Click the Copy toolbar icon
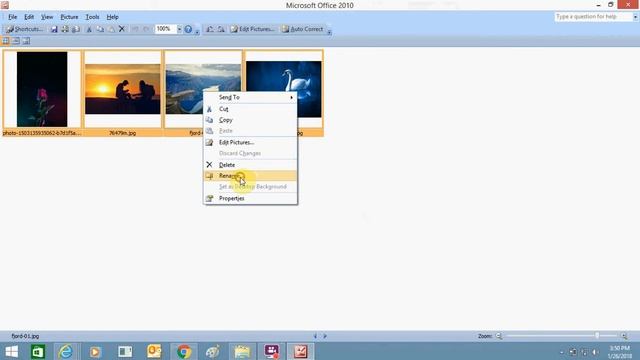 click(100, 29)
